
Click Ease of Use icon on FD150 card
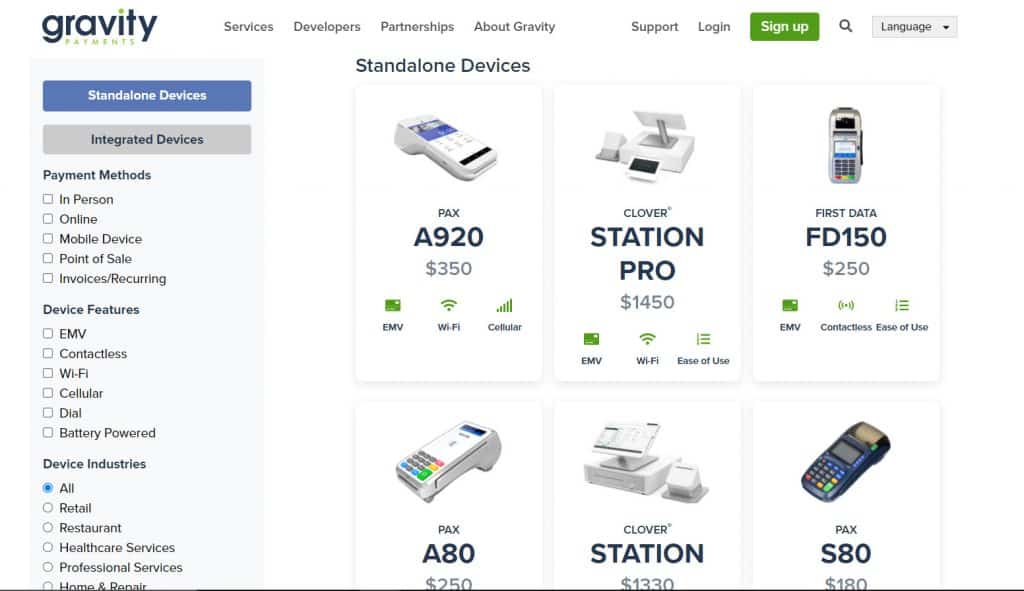902,305
